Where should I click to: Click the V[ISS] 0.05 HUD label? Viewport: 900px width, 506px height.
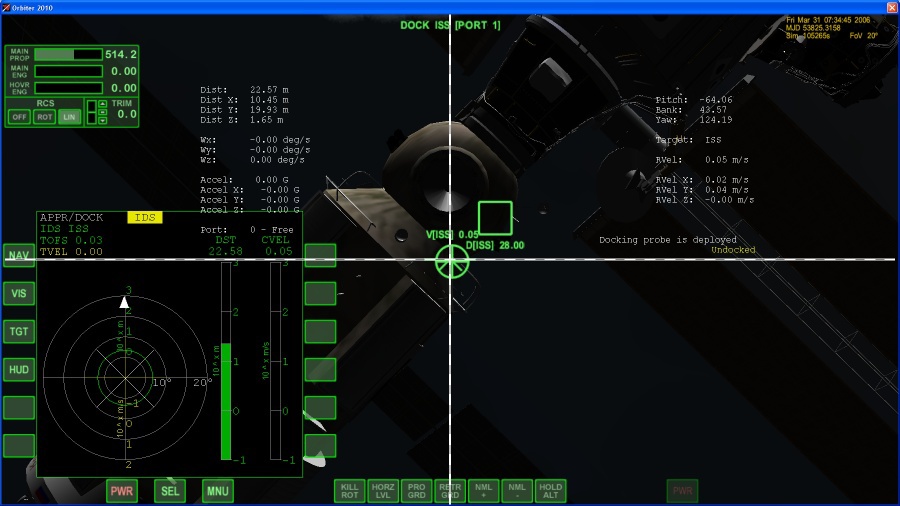(x=452, y=234)
